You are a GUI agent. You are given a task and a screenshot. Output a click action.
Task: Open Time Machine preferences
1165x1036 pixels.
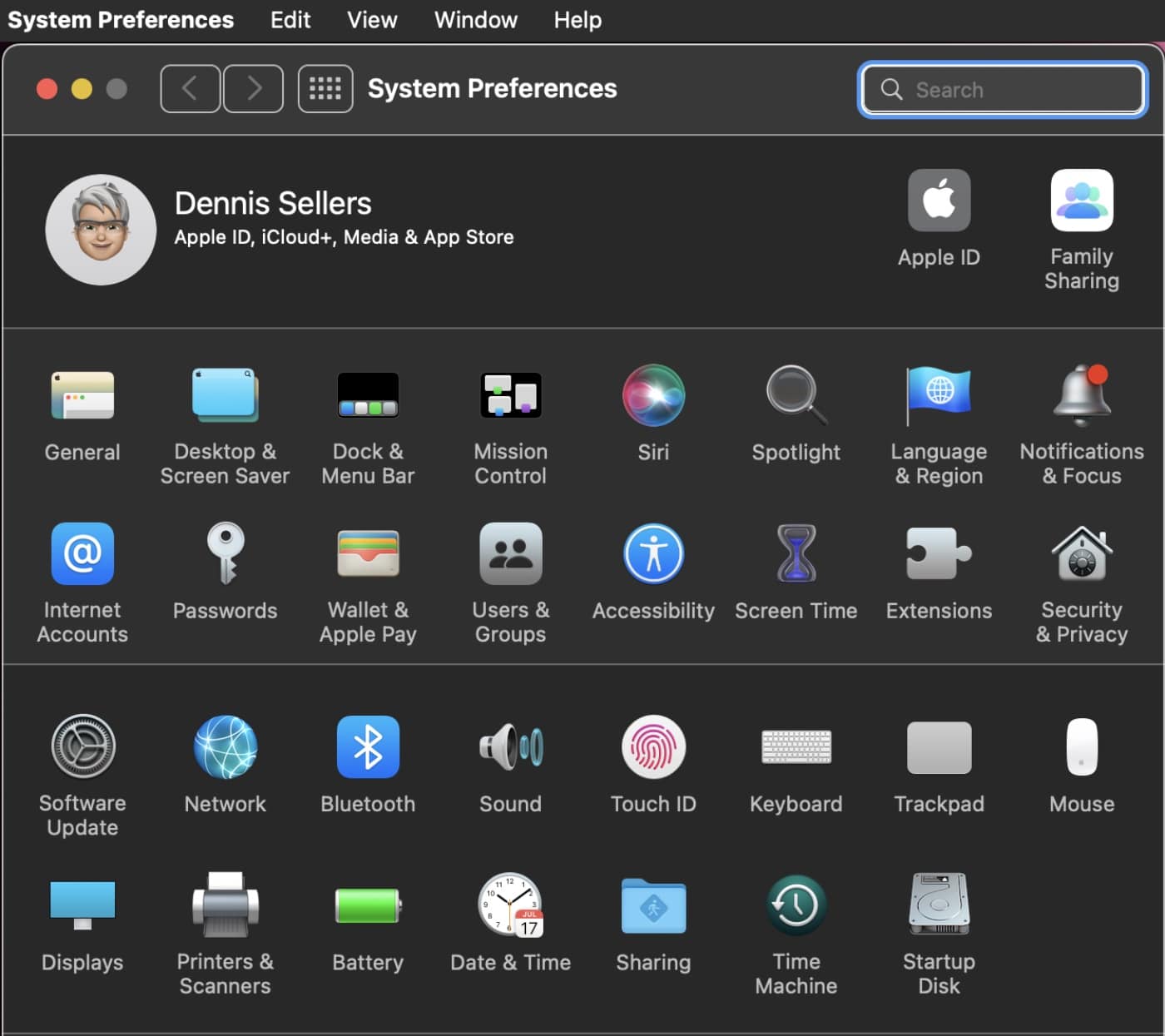(796, 905)
